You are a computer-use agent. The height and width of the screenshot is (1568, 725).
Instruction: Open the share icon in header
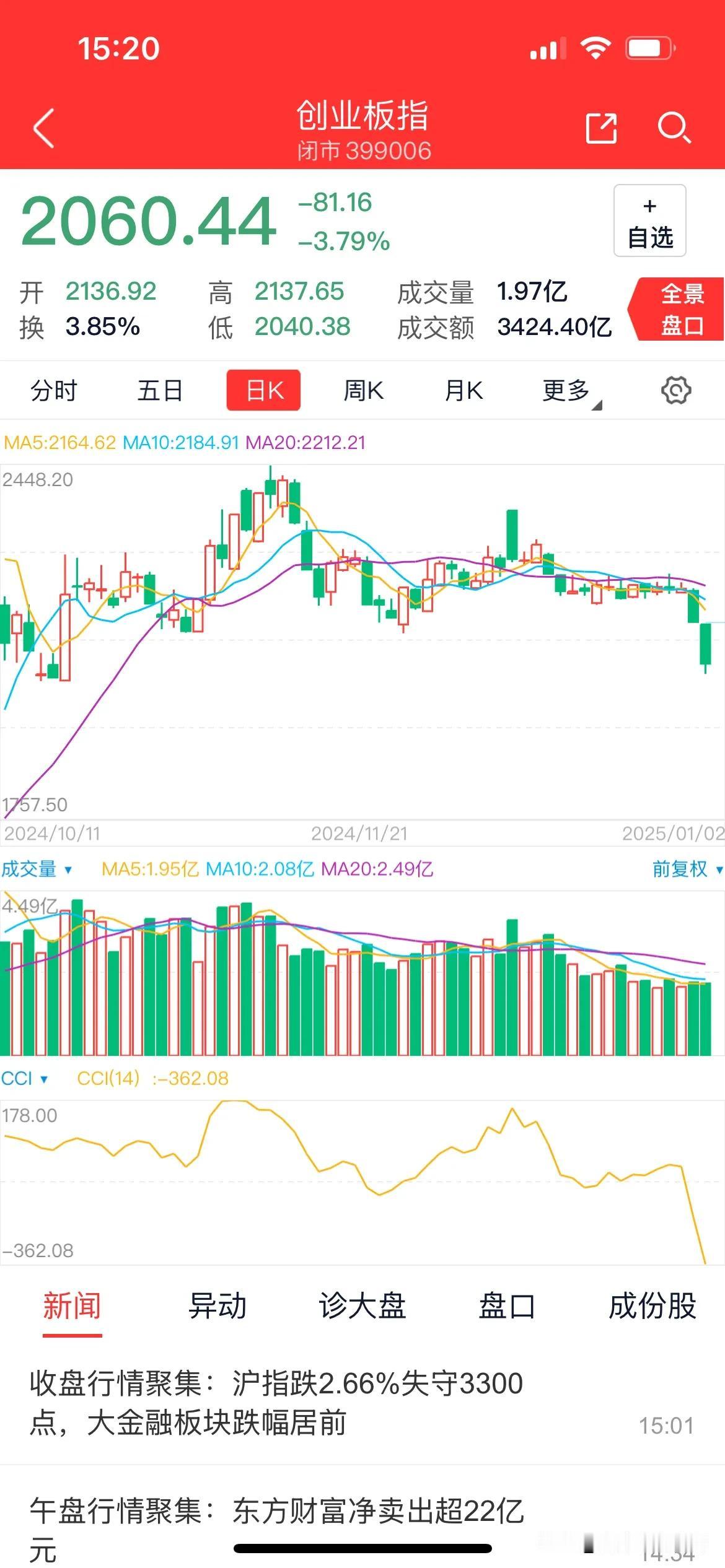tap(601, 128)
